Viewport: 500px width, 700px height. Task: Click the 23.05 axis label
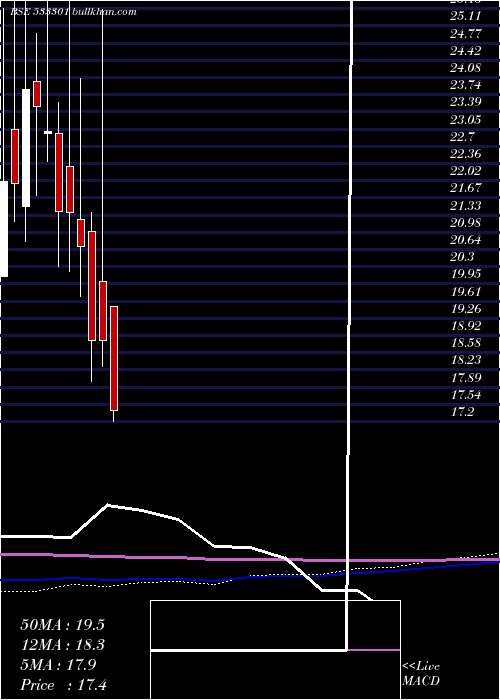[x=465, y=120]
